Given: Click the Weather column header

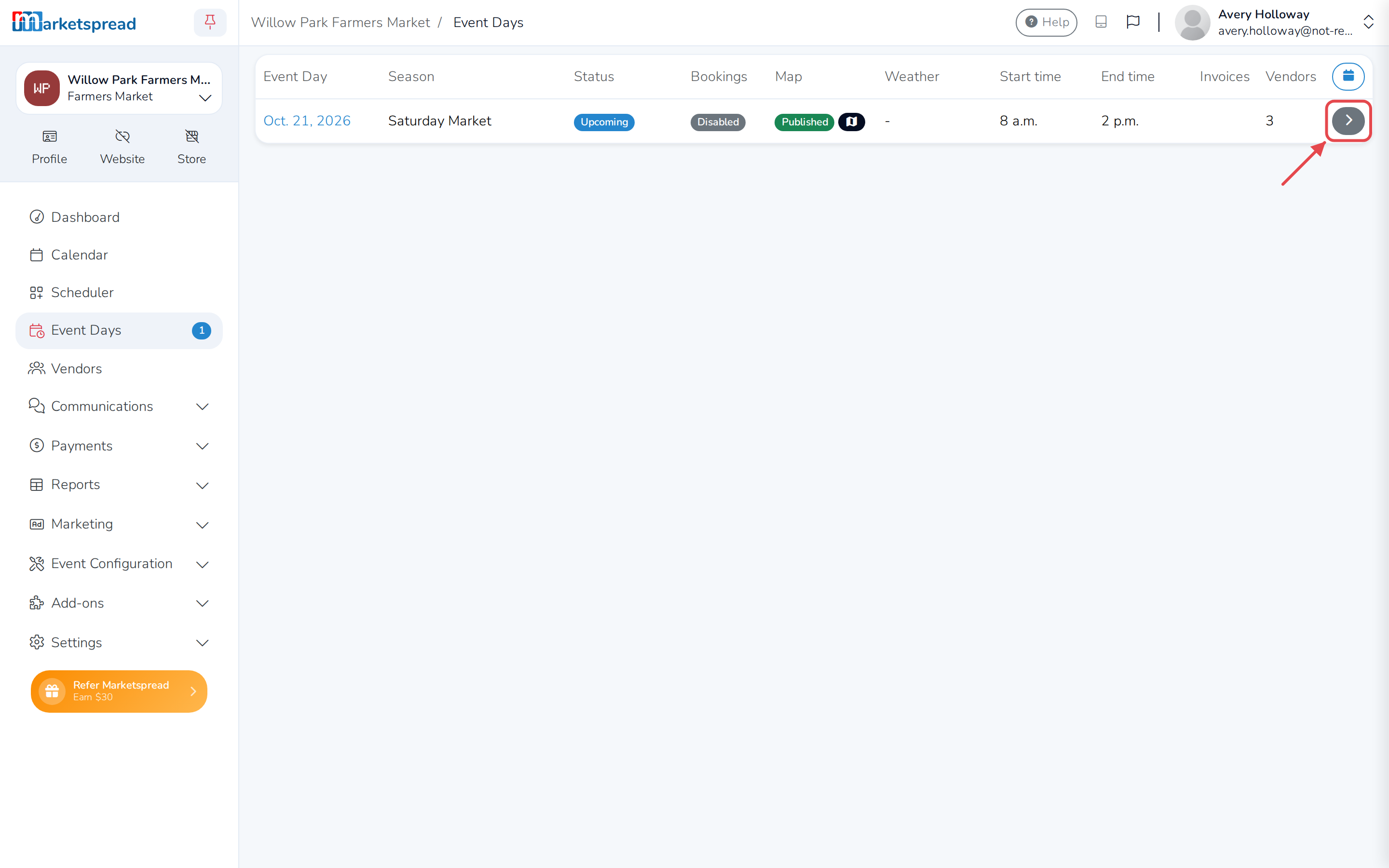Looking at the screenshot, I should (x=912, y=77).
